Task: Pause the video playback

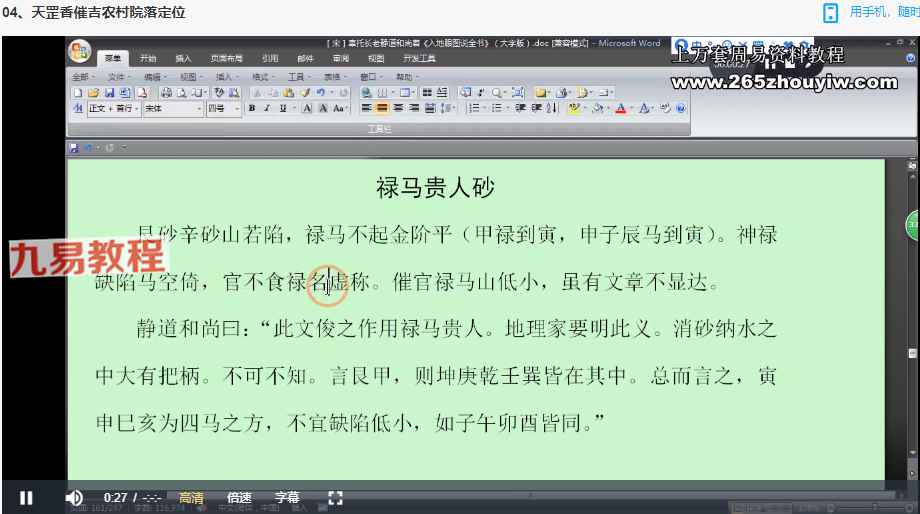Action: pos(26,497)
